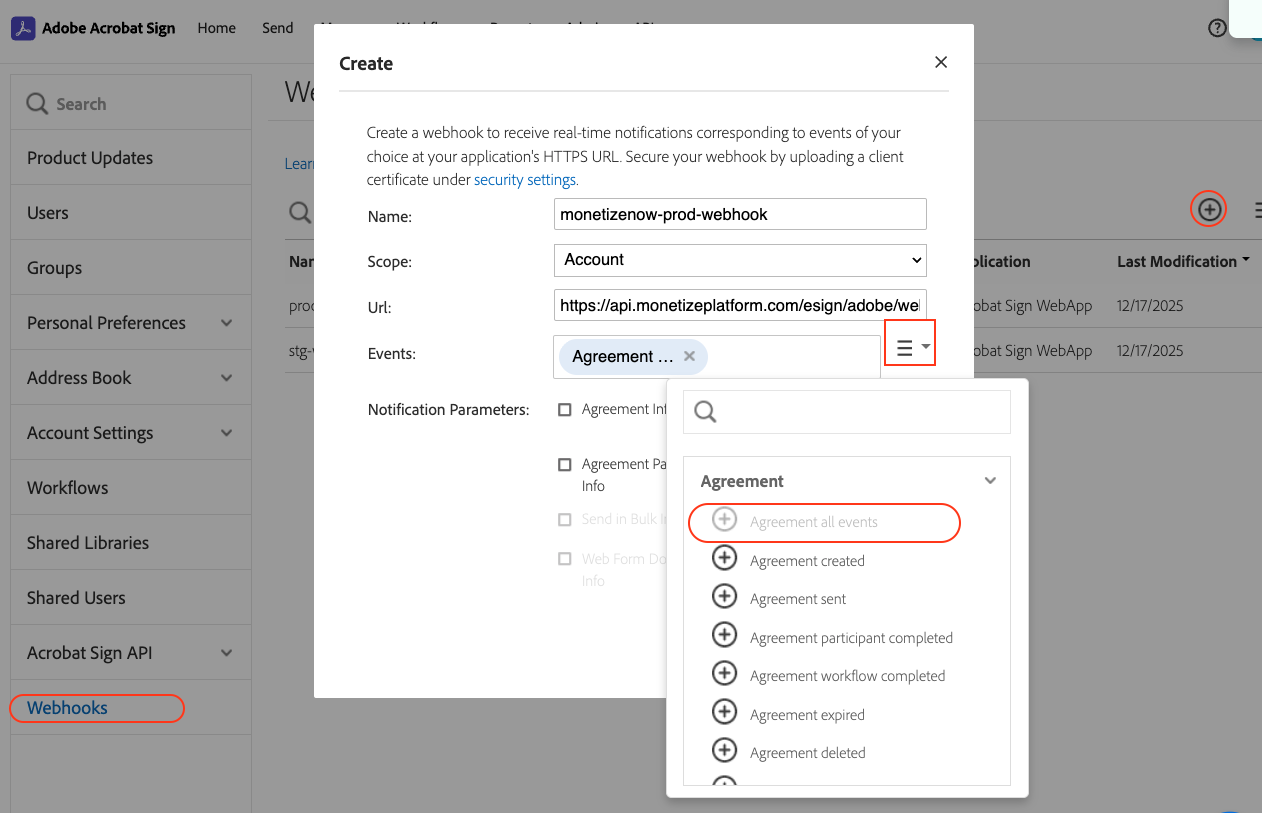Screen dimensions: 1262x813
Task: Click the Agreement participant completed label
Action: tap(851, 638)
